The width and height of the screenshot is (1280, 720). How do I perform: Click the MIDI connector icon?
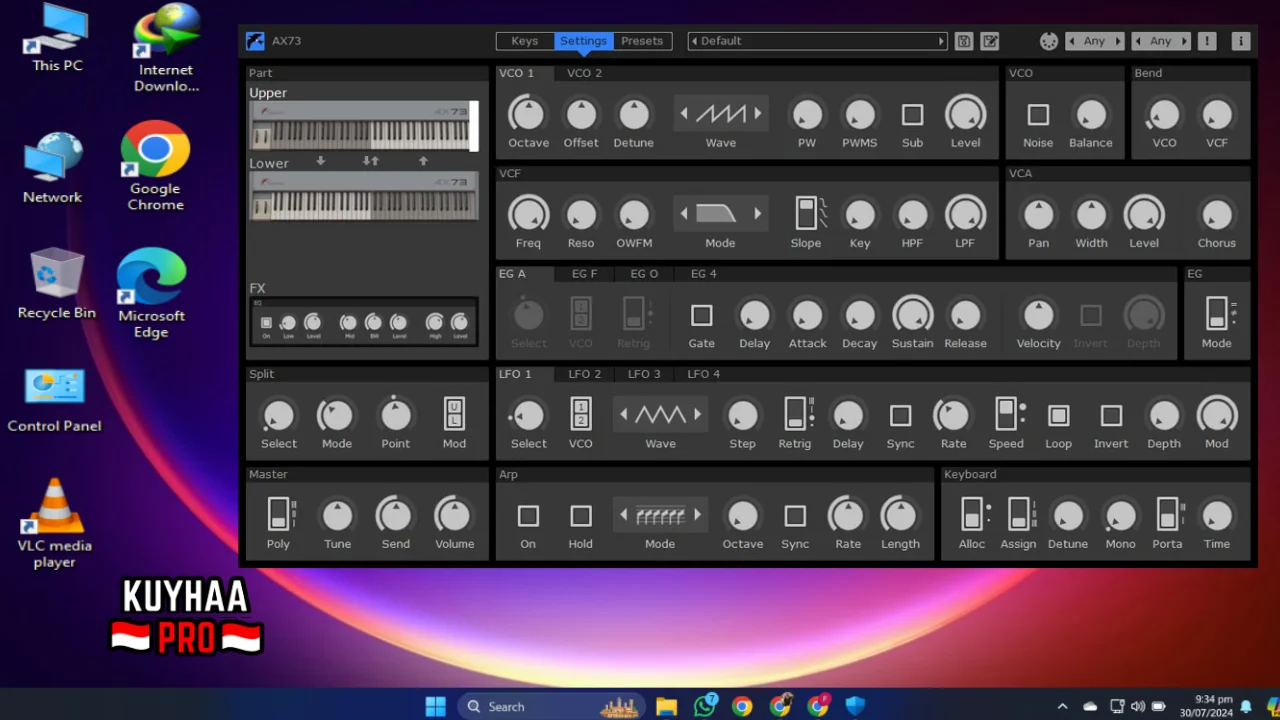(x=1048, y=41)
